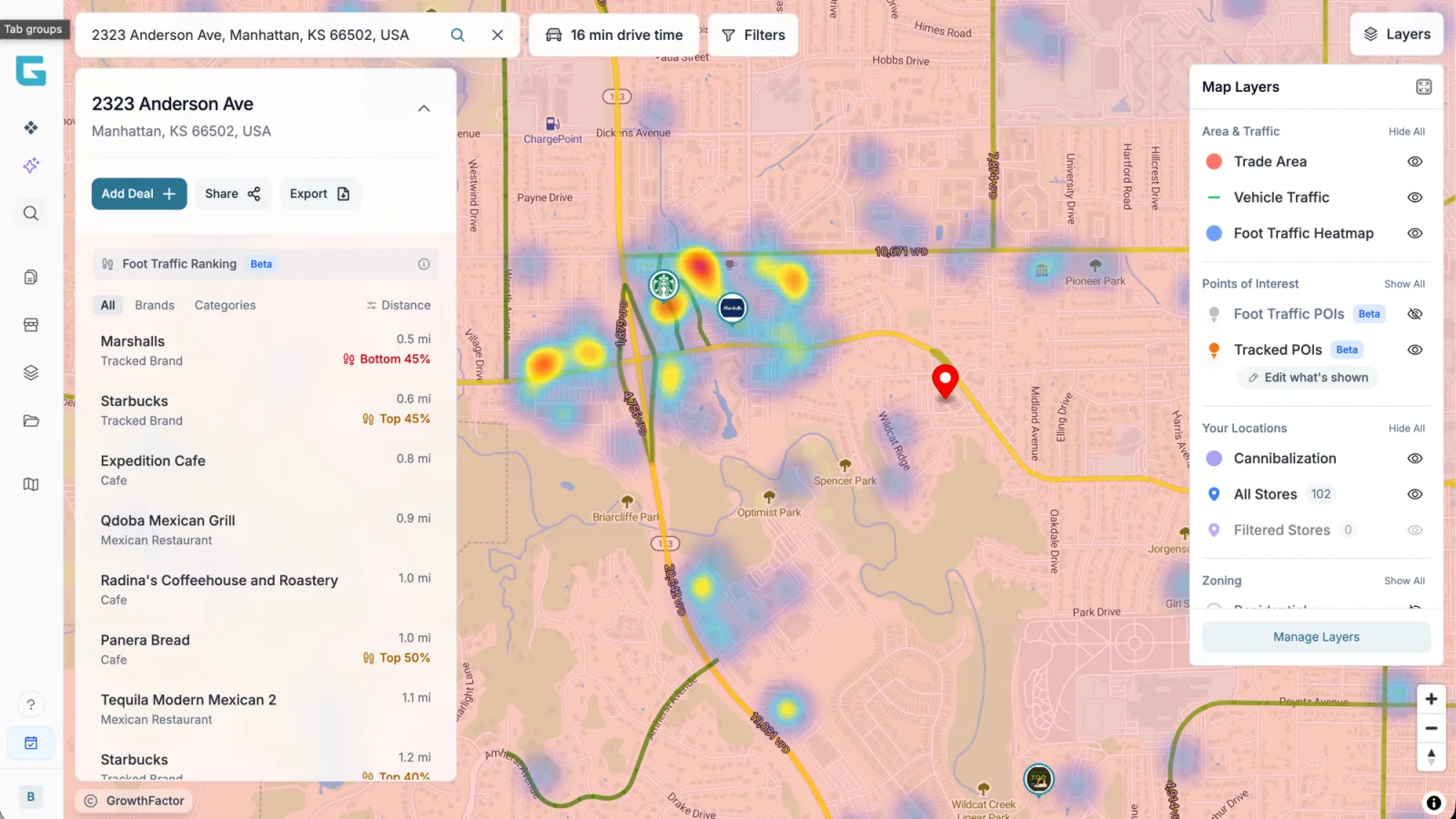The width and height of the screenshot is (1456, 819).
Task: Toggle Tracked POIs layer visibility
Action: (1415, 349)
